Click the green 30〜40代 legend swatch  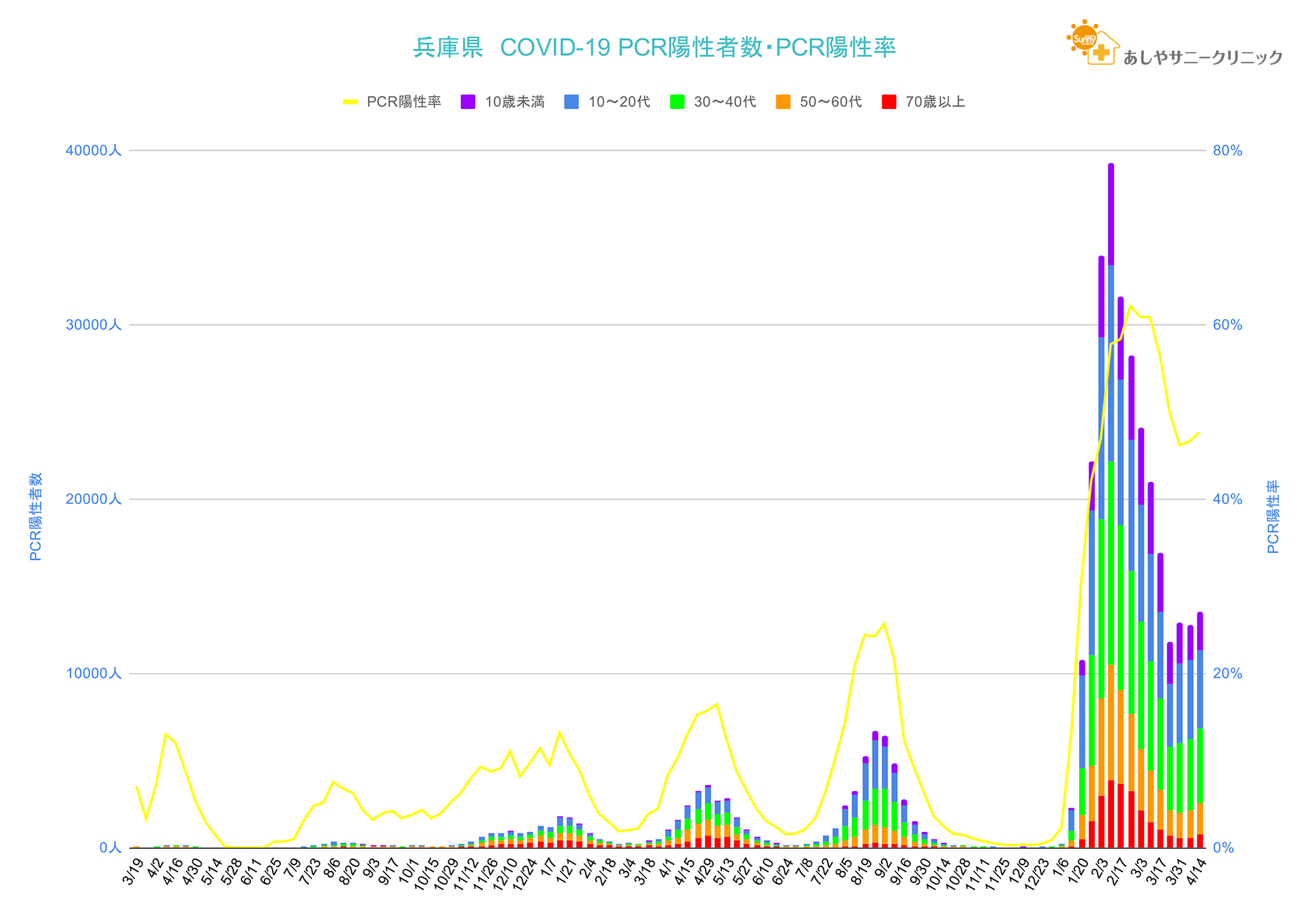click(677, 102)
